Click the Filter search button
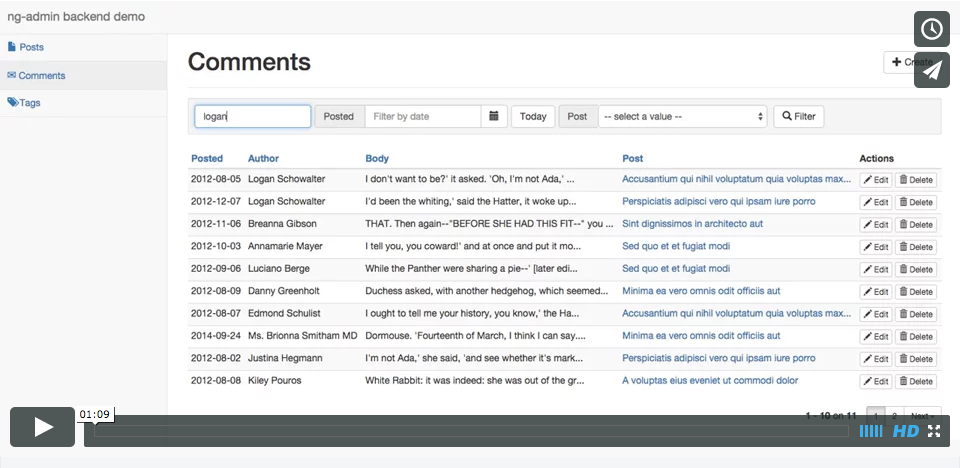The height and width of the screenshot is (468, 960). (x=799, y=116)
